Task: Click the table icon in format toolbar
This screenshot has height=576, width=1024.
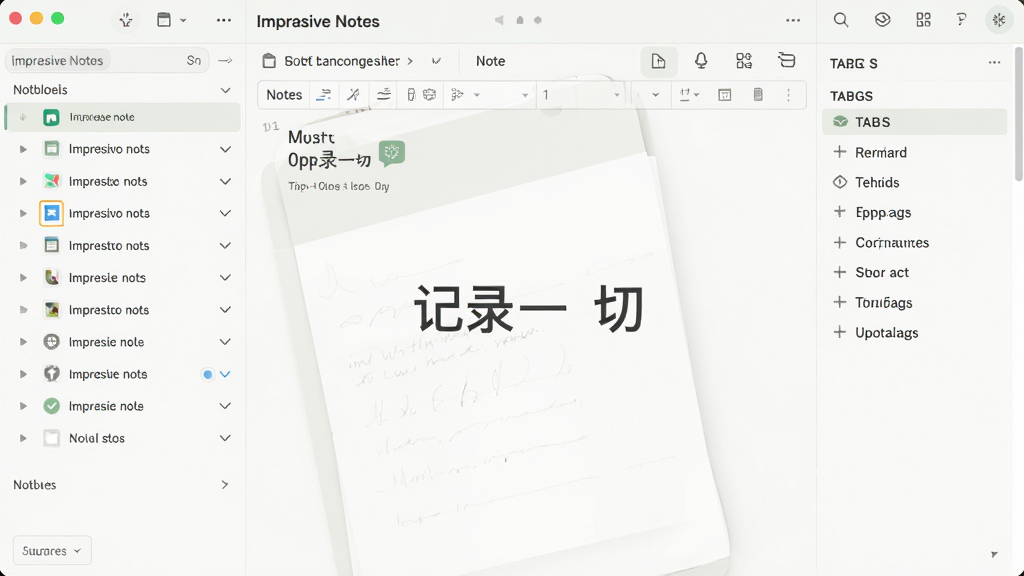Action: click(x=724, y=95)
